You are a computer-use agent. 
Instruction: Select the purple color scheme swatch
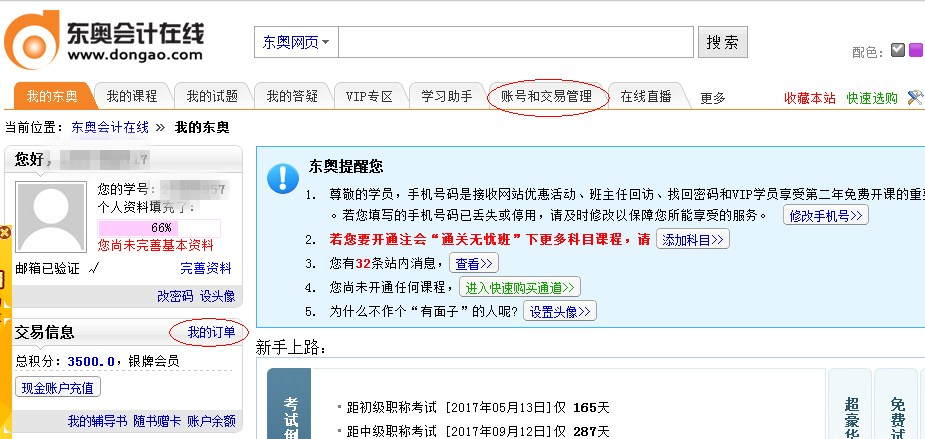point(915,50)
